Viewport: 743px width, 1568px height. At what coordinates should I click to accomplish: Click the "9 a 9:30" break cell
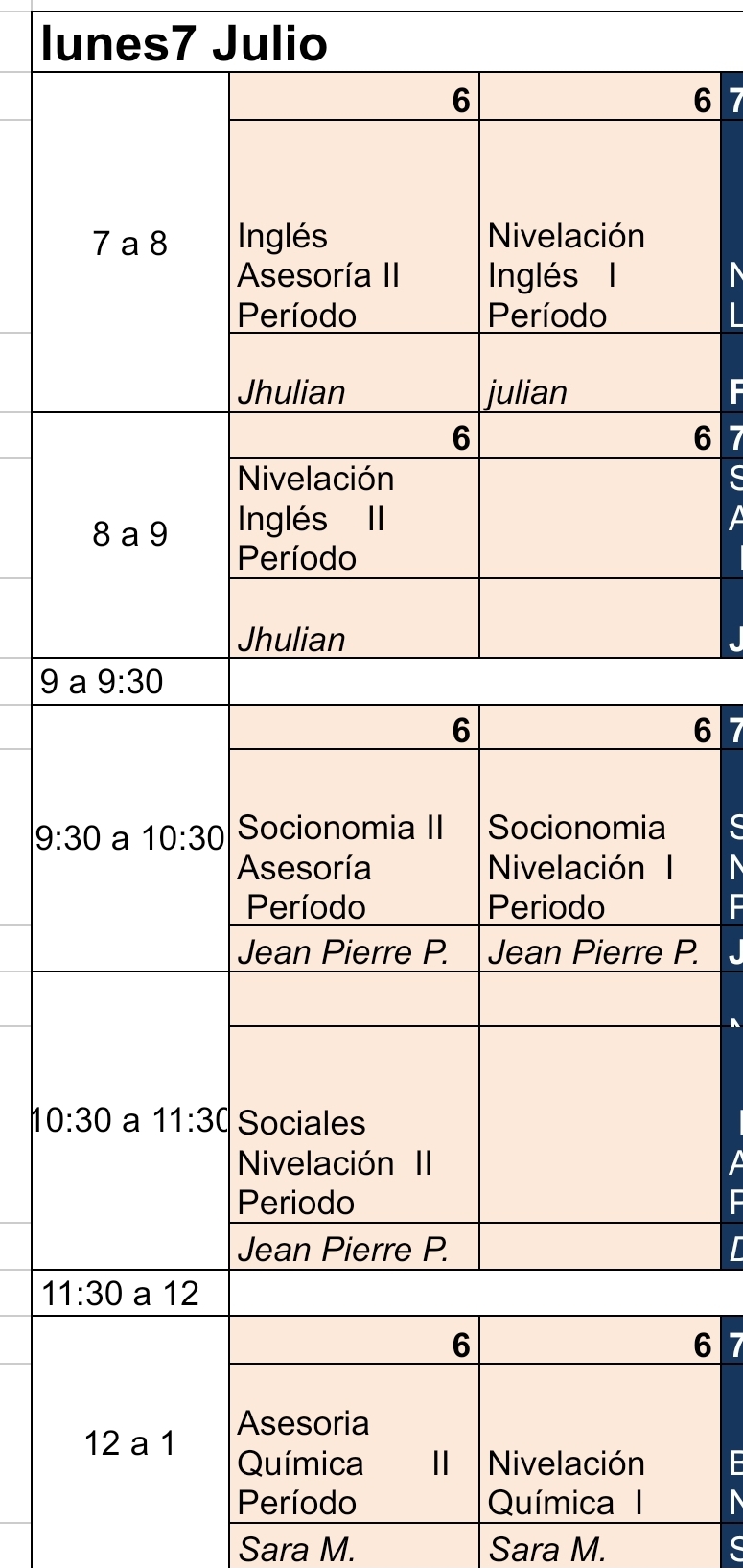tap(130, 682)
